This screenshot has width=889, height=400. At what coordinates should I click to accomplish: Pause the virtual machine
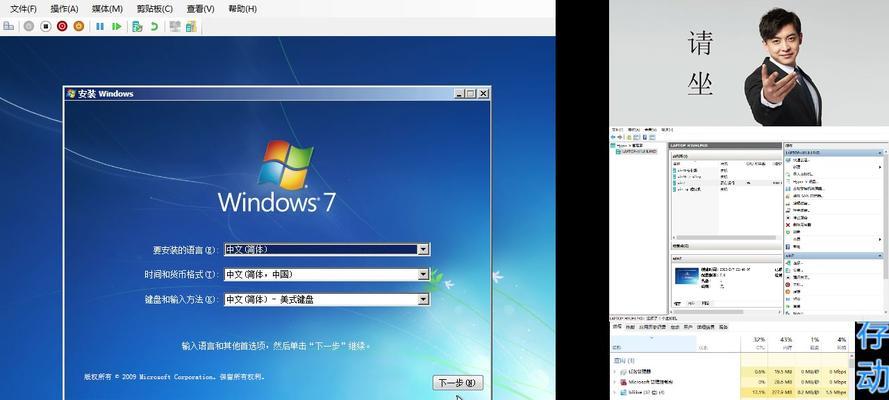tap(100, 26)
